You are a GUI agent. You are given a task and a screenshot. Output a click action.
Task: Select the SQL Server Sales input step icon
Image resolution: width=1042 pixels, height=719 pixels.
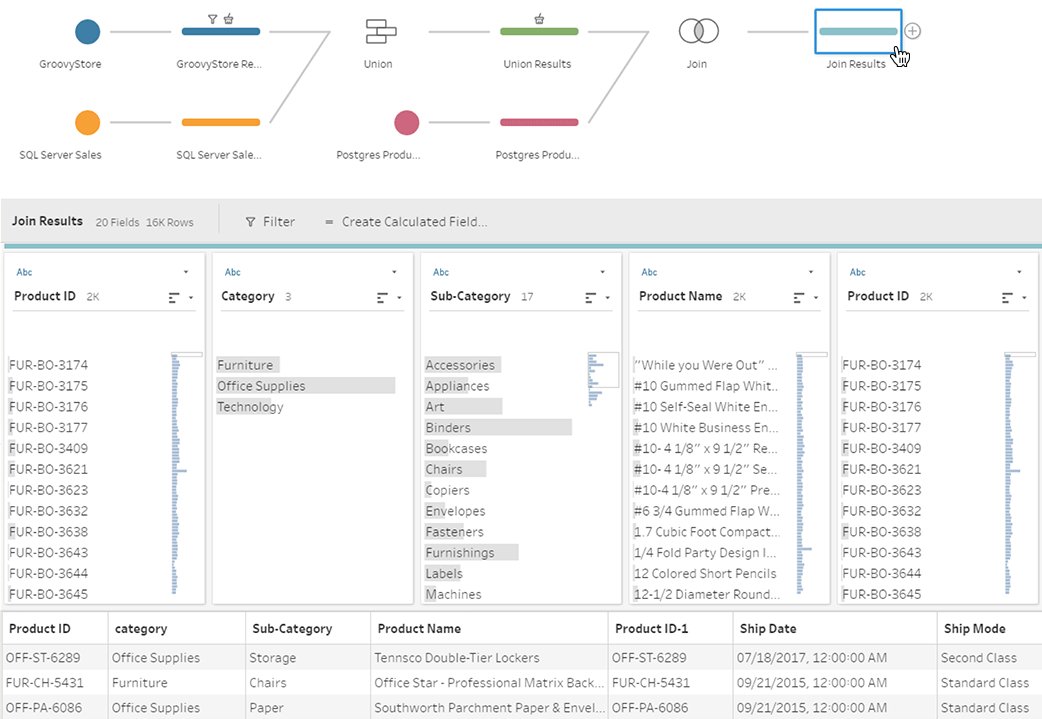pos(86,122)
